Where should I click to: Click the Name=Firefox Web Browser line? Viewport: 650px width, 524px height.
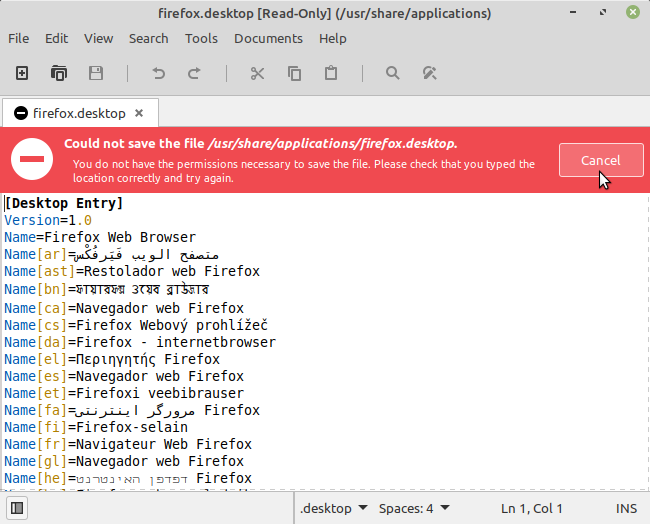point(100,238)
